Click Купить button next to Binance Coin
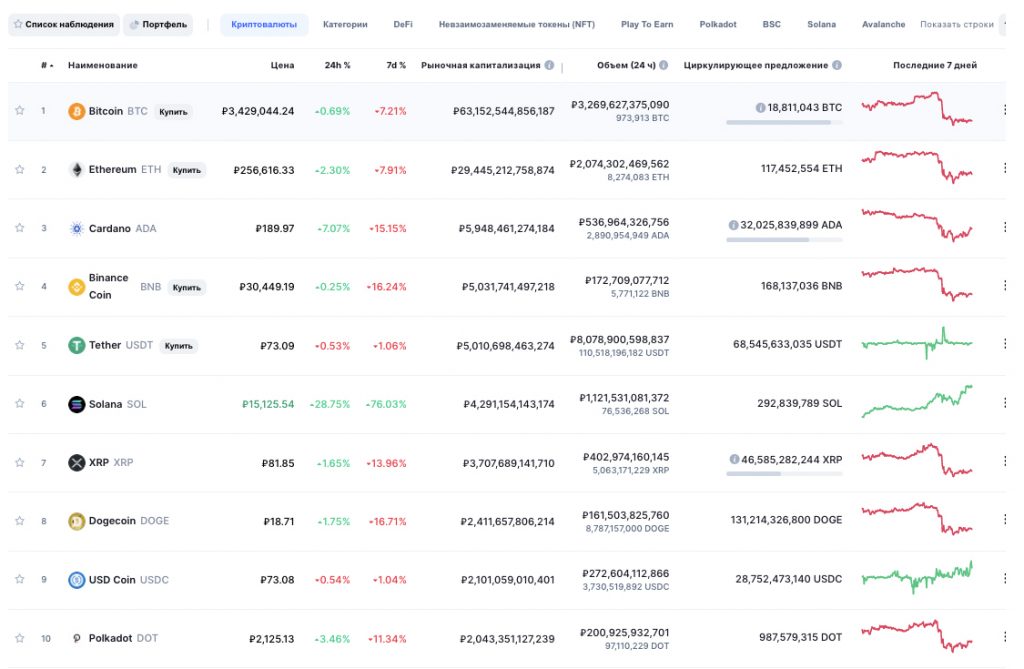The image size is (1024, 669). (x=187, y=287)
